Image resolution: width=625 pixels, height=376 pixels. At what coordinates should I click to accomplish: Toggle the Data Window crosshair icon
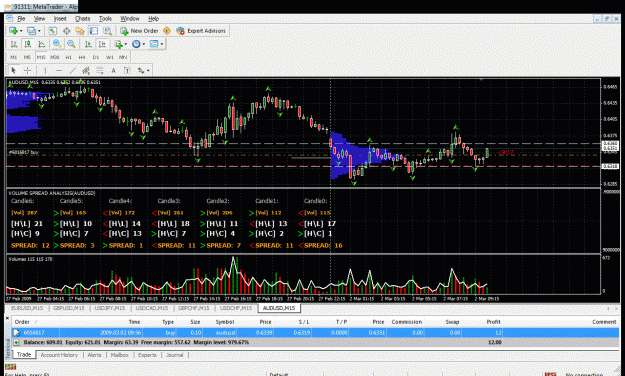point(67,31)
